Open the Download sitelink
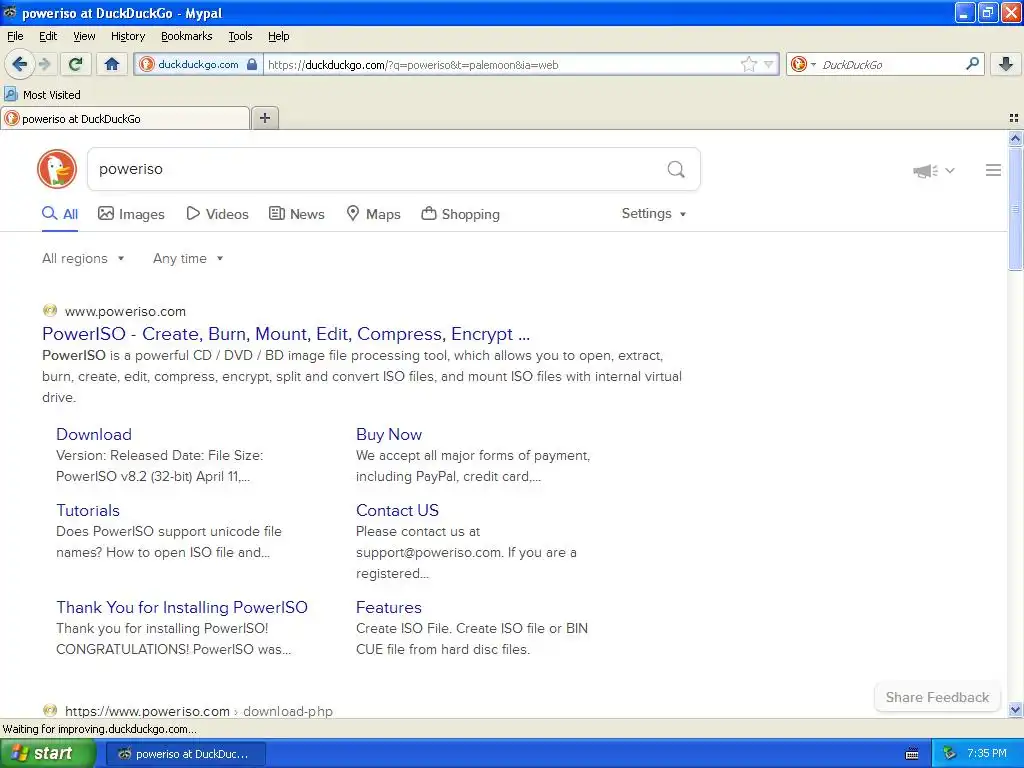 (94, 434)
